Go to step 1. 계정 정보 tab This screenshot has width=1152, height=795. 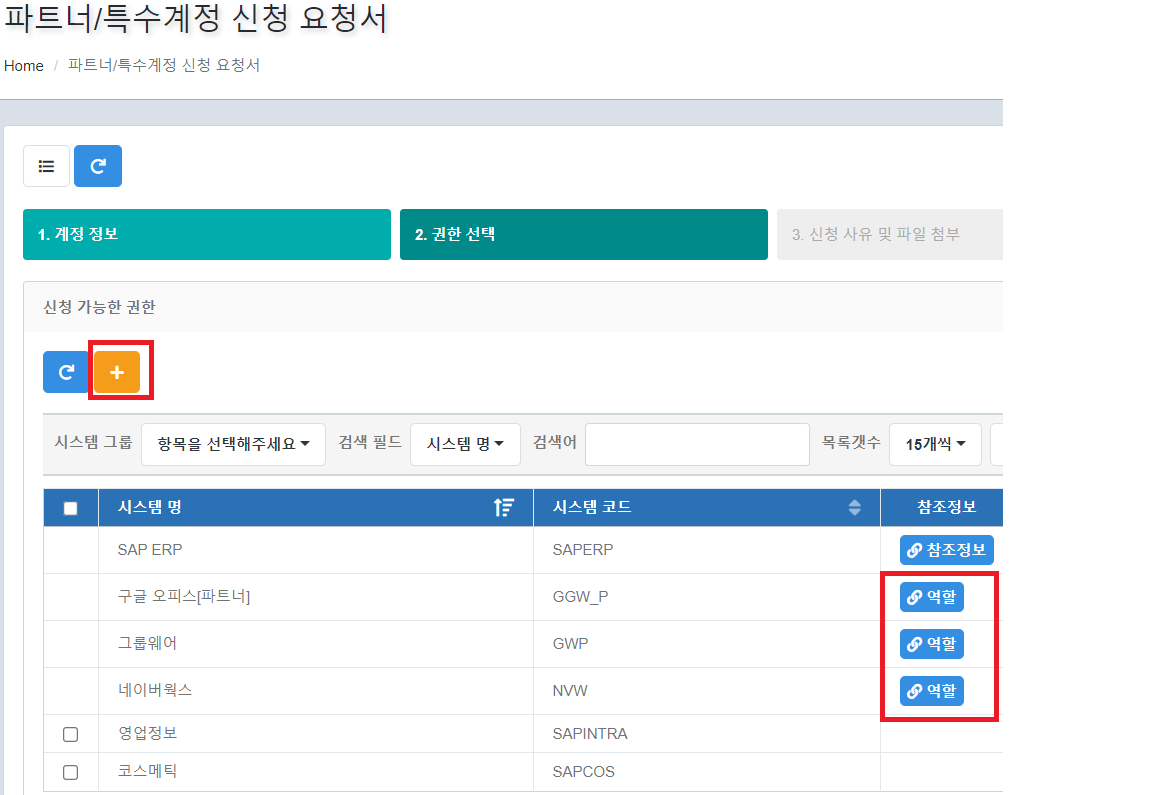(x=206, y=234)
